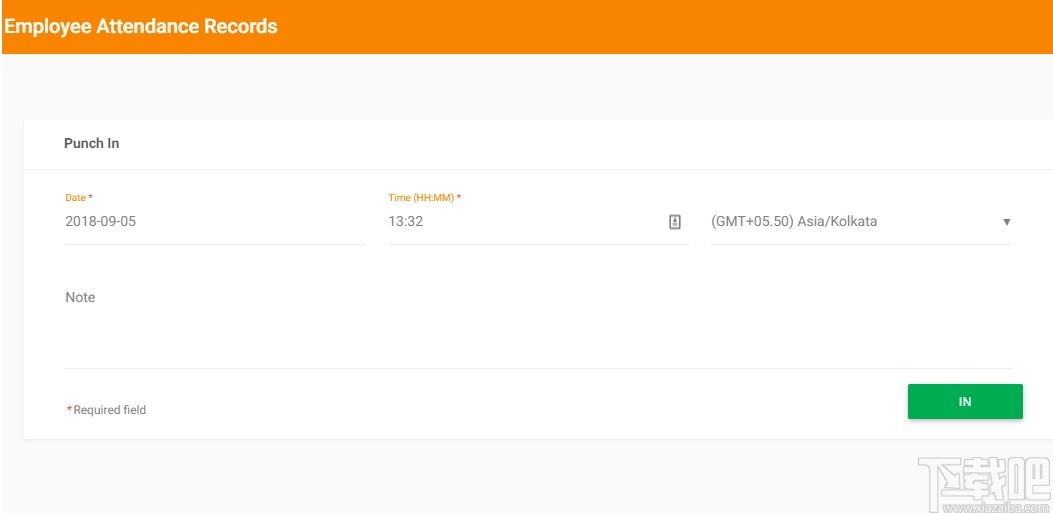Expand timezone list via the arrow
Image resolution: width=1053 pixels, height=513 pixels.
pyautogui.click(x=1007, y=222)
